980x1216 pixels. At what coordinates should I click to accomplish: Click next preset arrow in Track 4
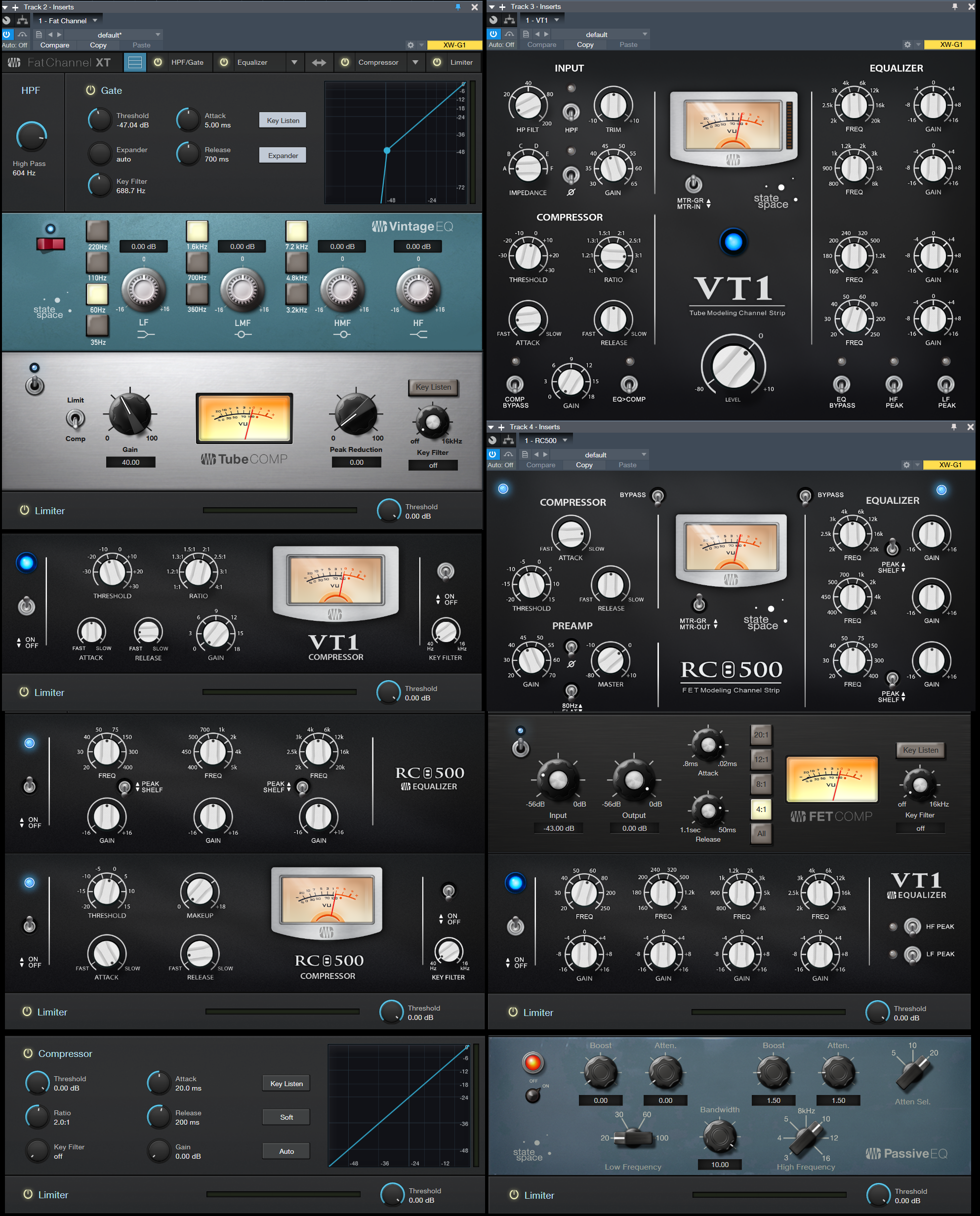click(545, 454)
